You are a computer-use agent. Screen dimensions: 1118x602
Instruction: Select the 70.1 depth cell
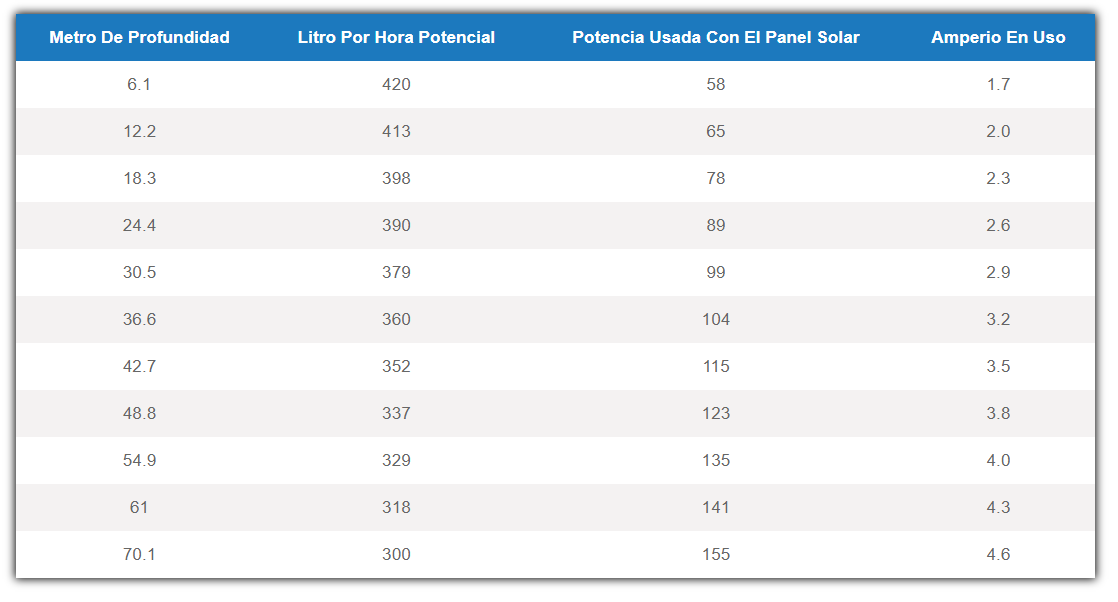pyautogui.click(x=139, y=555)
